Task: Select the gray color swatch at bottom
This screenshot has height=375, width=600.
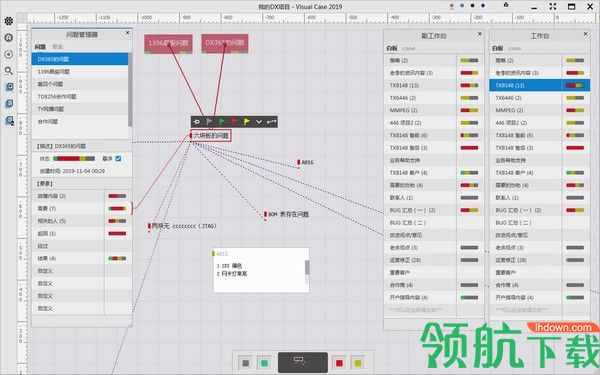Action: point(246,363)
